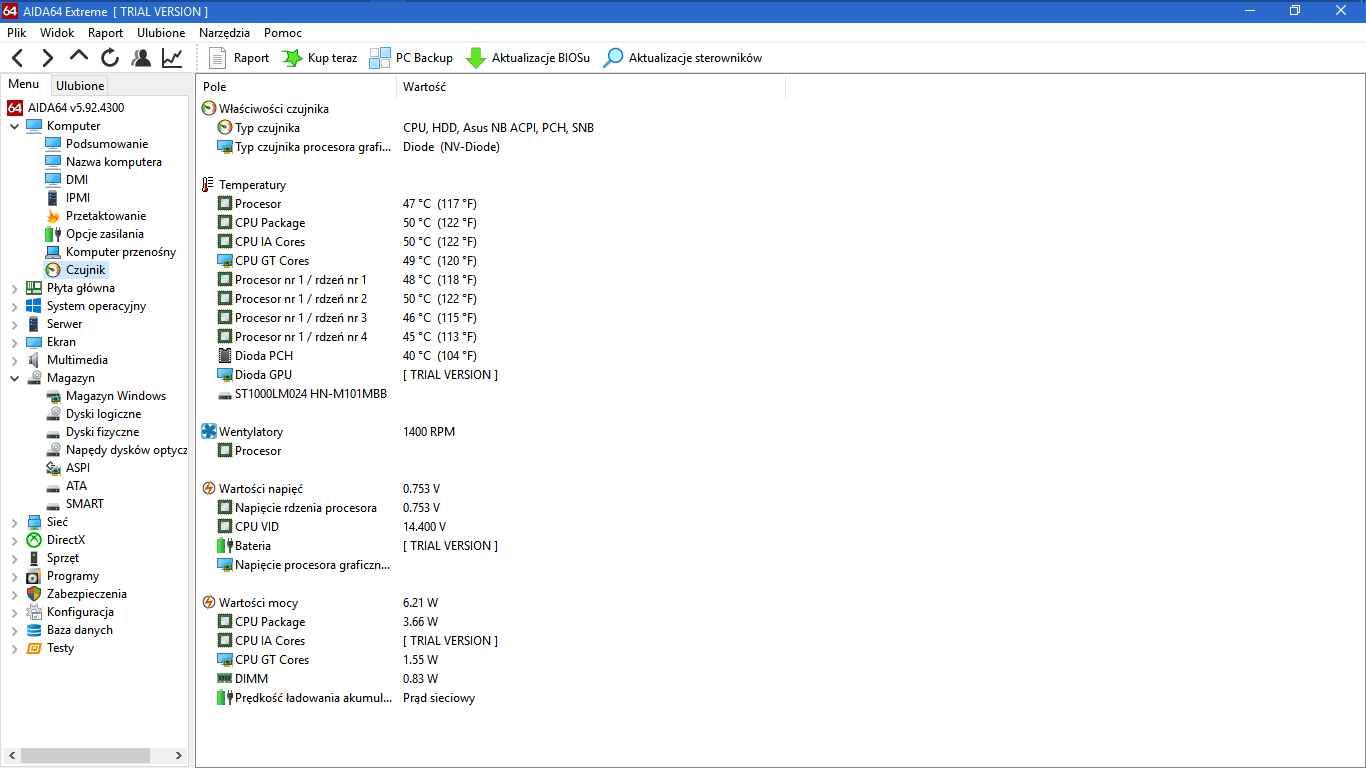The width and height of the screenshot is (1366, 768).
Task: Click the tree panel horizontal scrollbar thumb
Action: [x=85, y=755]
